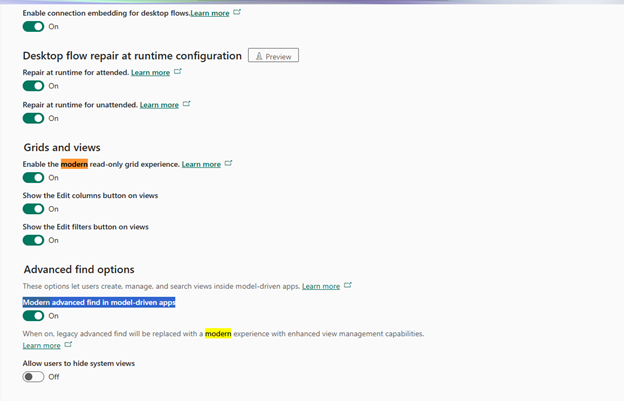Click the 'Grids and views' heading
Image resolution: width=624 pixels, height=401 pixels.
(x=62, y=148)
